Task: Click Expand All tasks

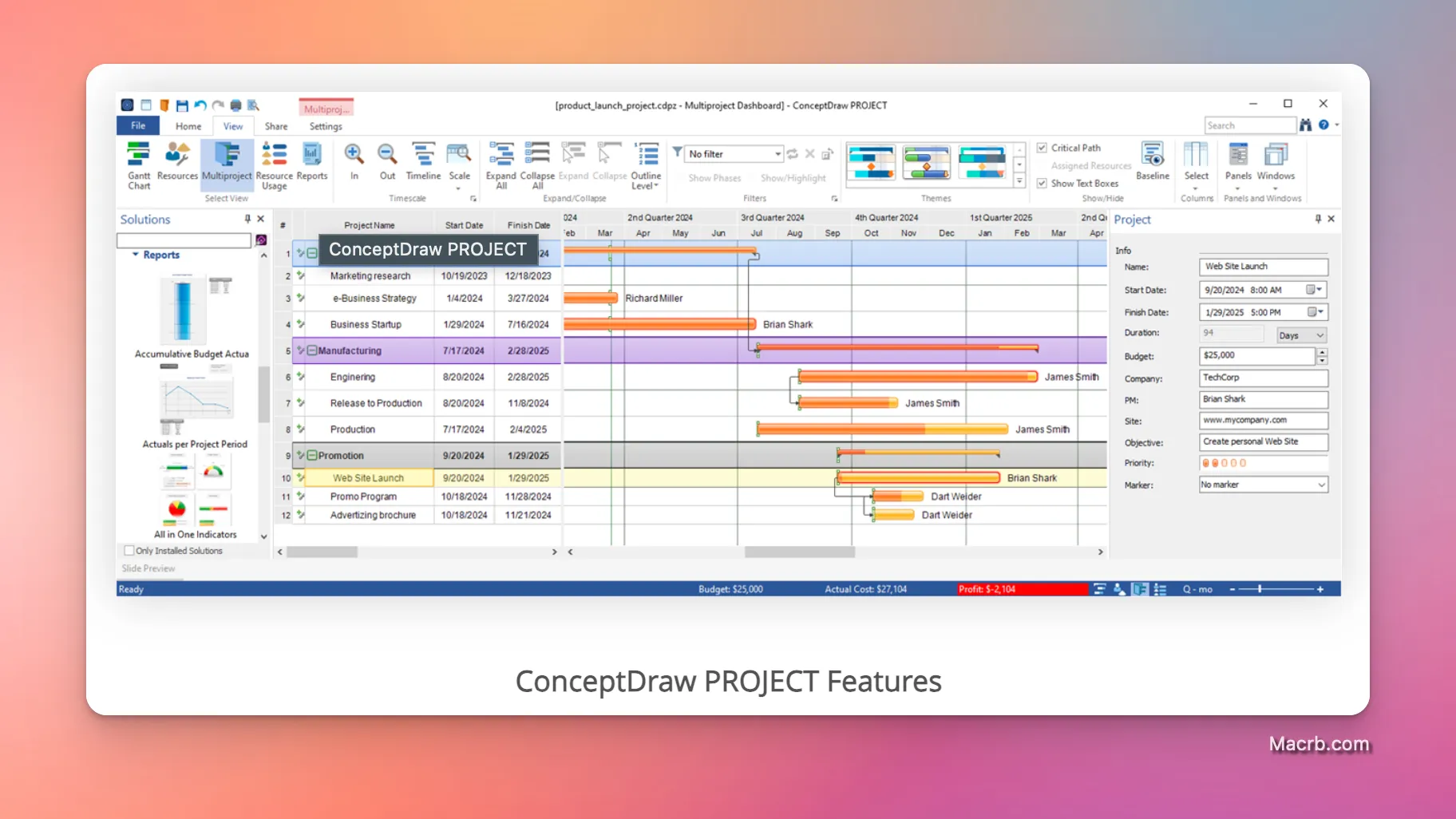Action: 501,166
